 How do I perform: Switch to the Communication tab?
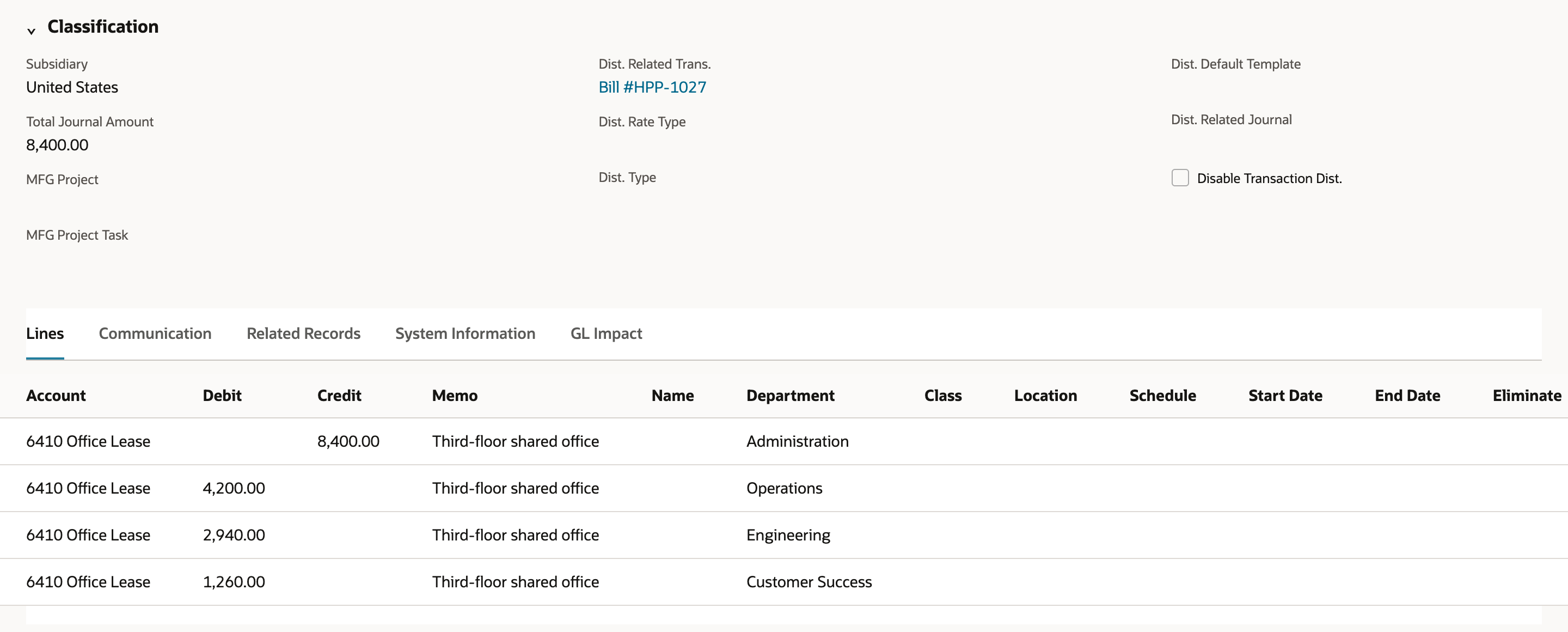pyautogui.click(x=155, y=333)
